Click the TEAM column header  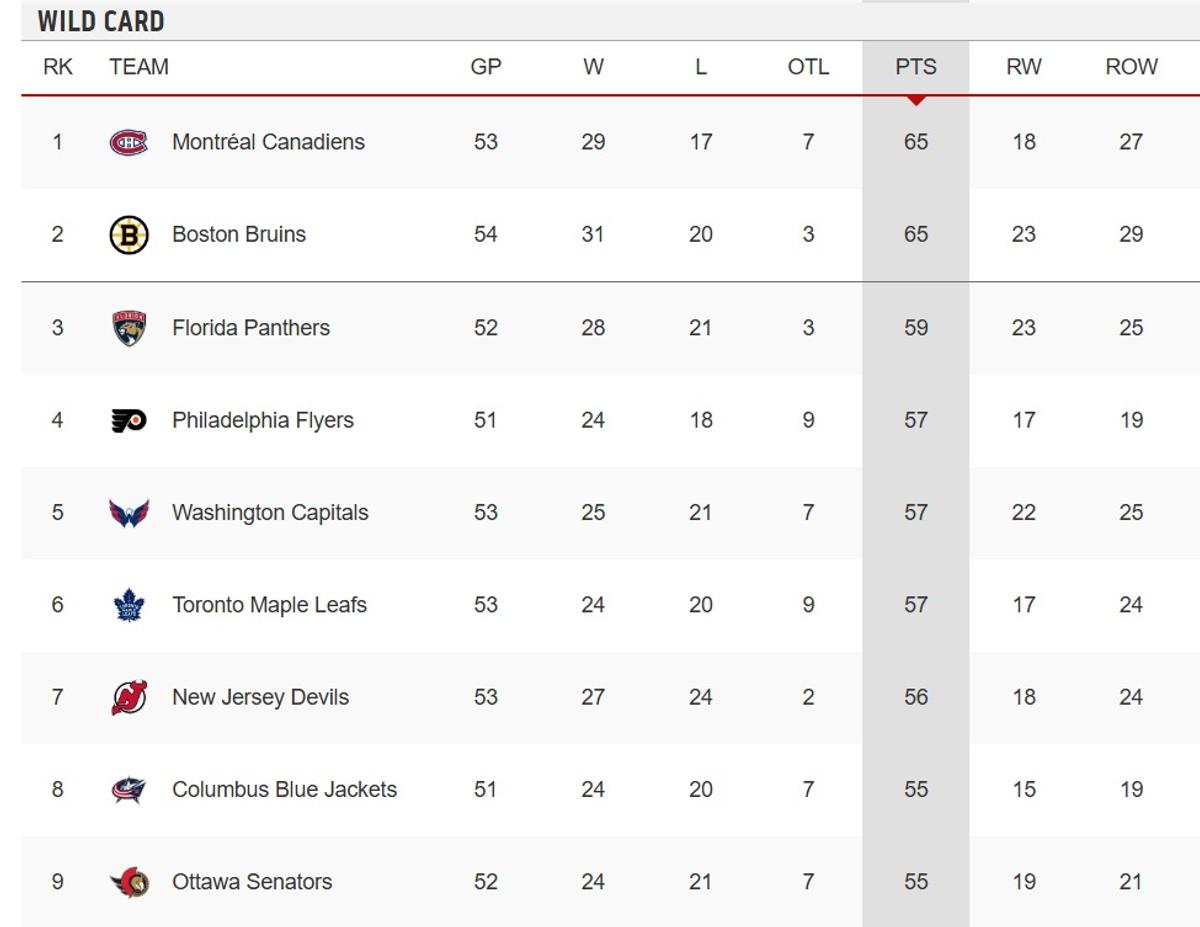point(139,67)
